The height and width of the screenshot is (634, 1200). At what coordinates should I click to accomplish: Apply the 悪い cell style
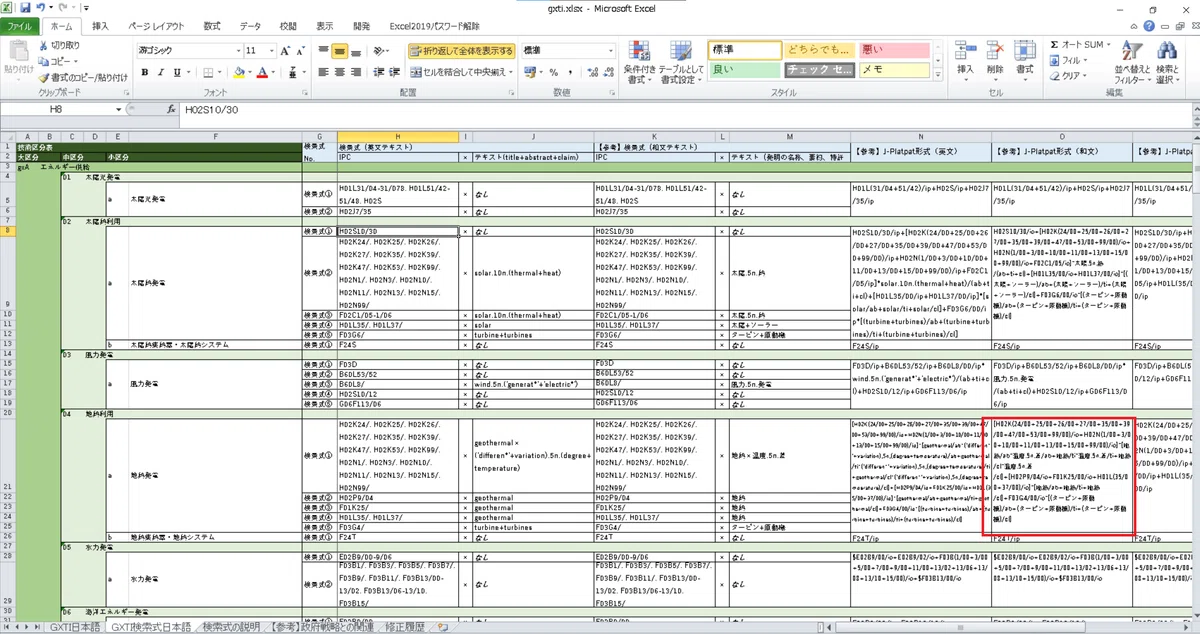click(894, 49)
